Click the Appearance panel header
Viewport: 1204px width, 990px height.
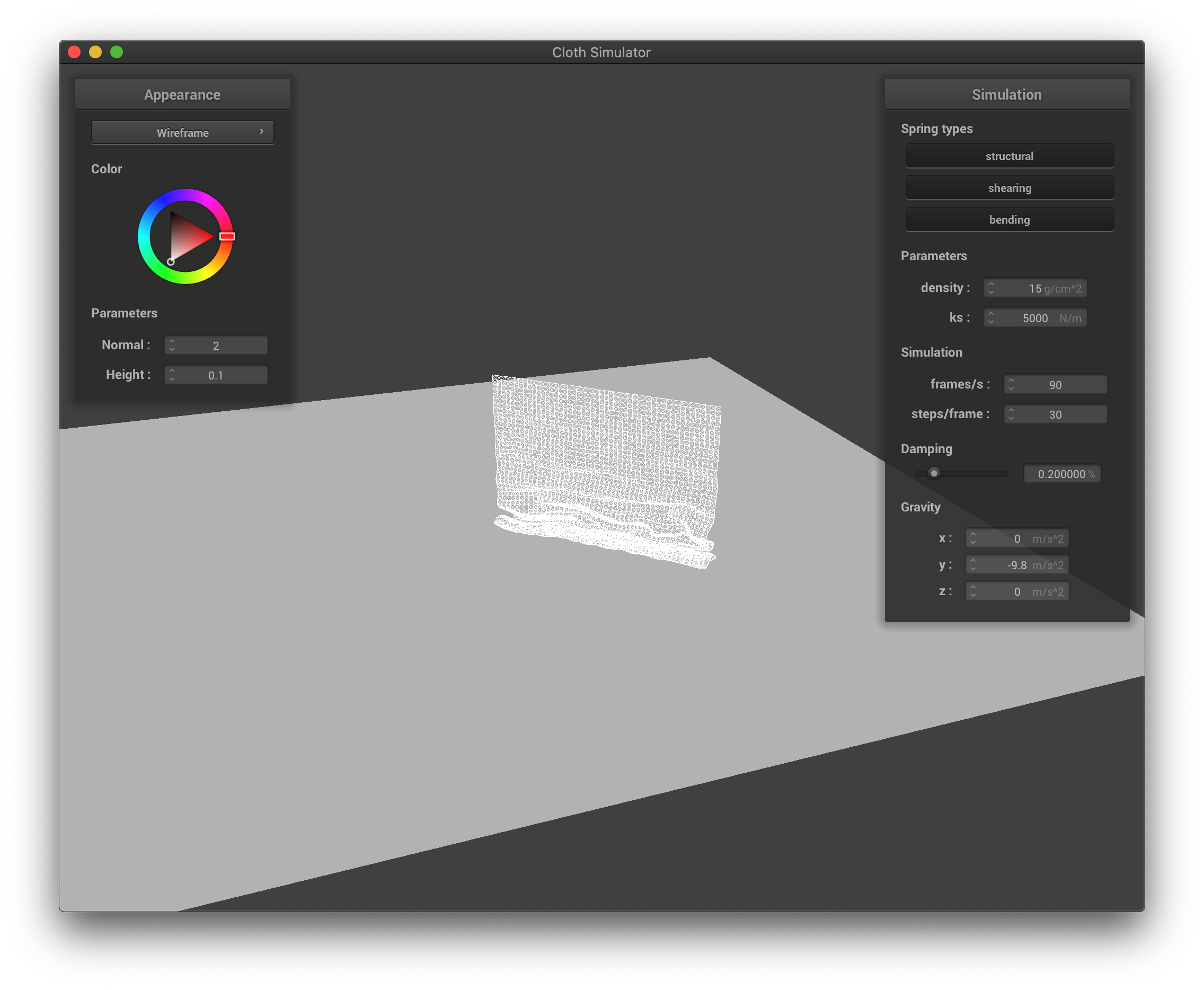pos(182,95)
